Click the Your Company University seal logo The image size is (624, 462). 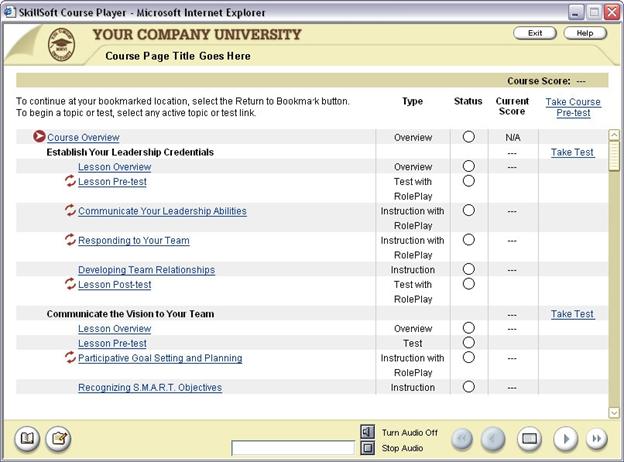61,45
